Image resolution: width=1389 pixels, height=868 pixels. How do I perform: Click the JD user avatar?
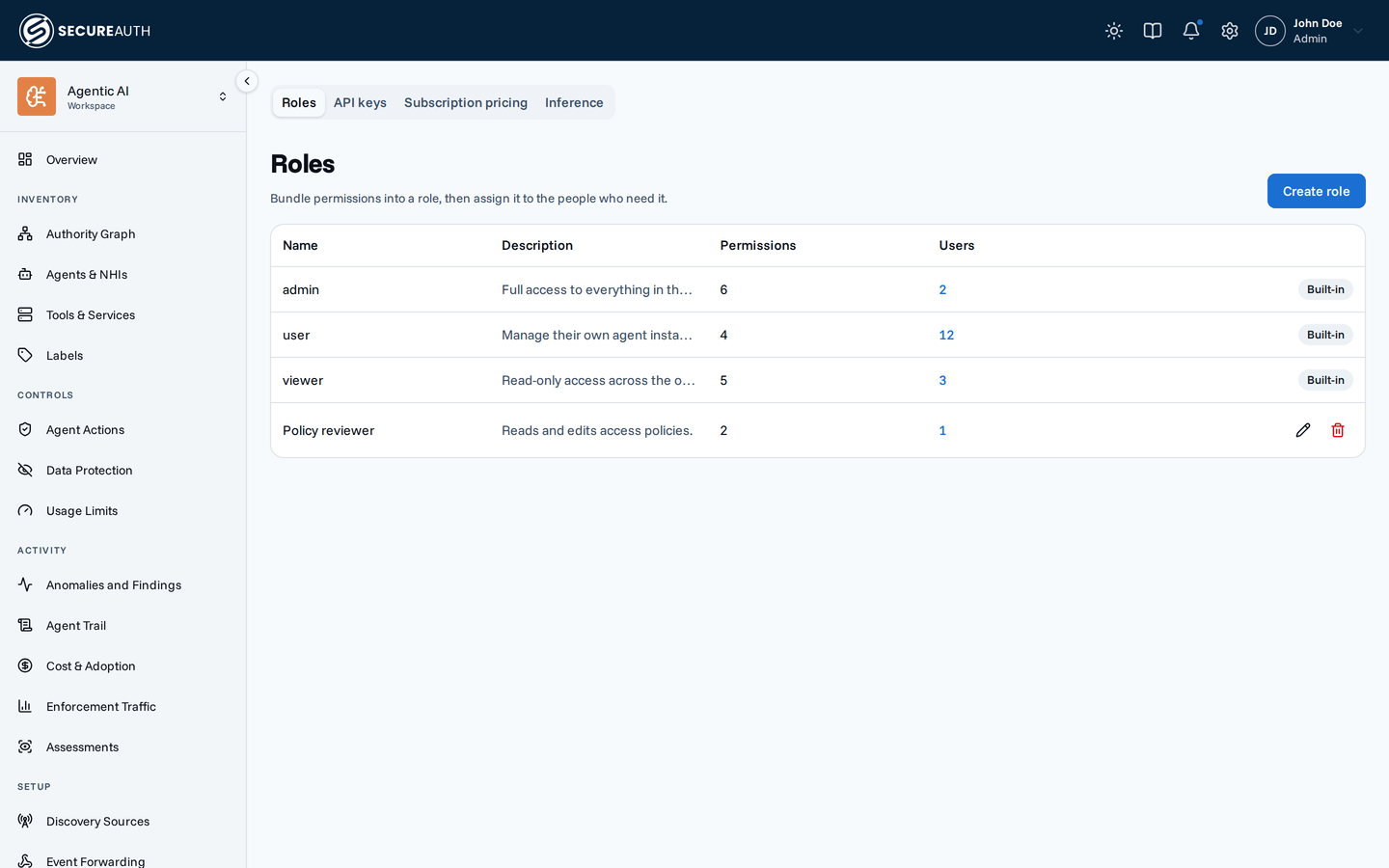click(x=1270, y=31)
